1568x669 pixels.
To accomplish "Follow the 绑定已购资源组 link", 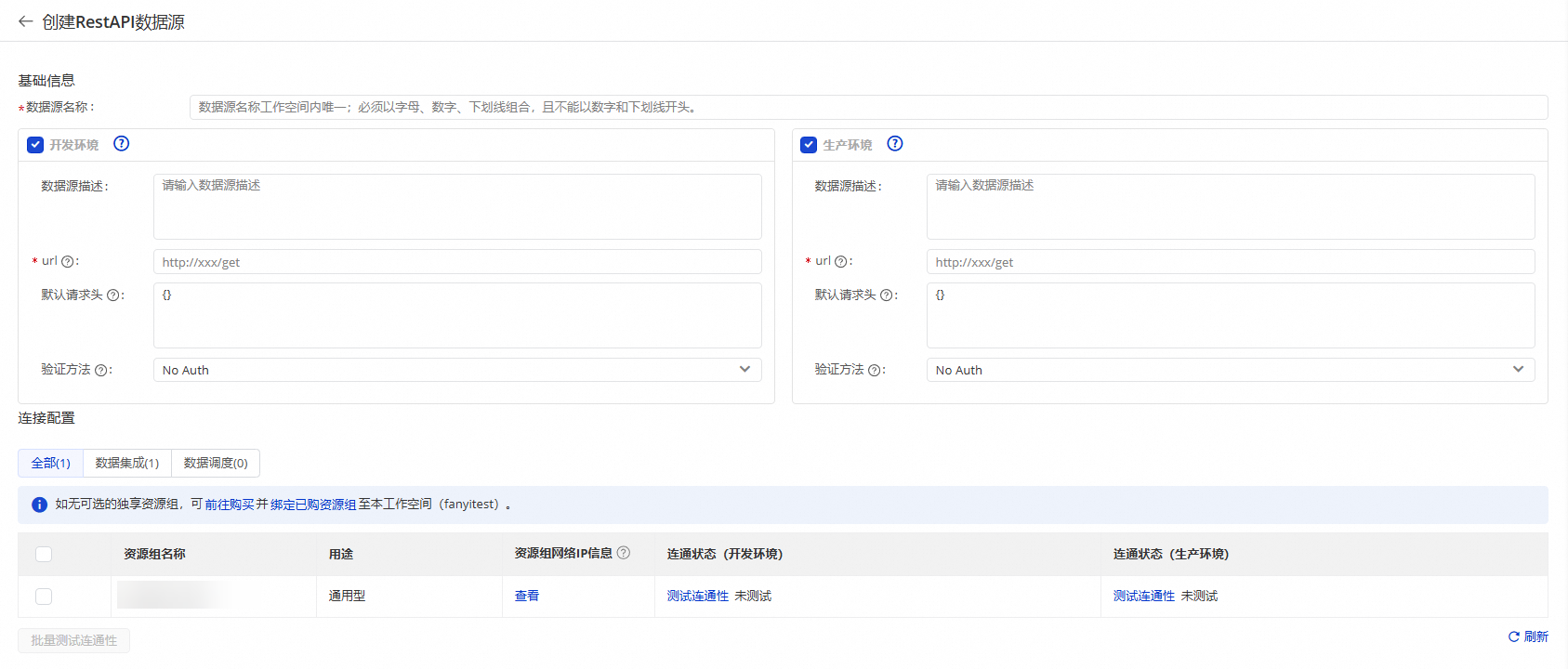I will (313, 505).
